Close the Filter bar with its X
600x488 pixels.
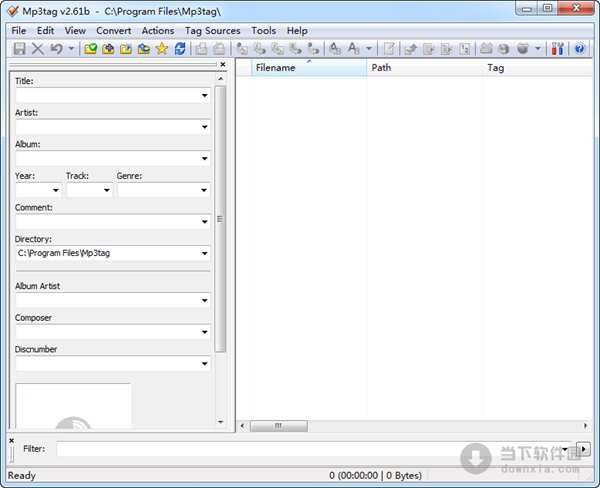coord(11,441)
